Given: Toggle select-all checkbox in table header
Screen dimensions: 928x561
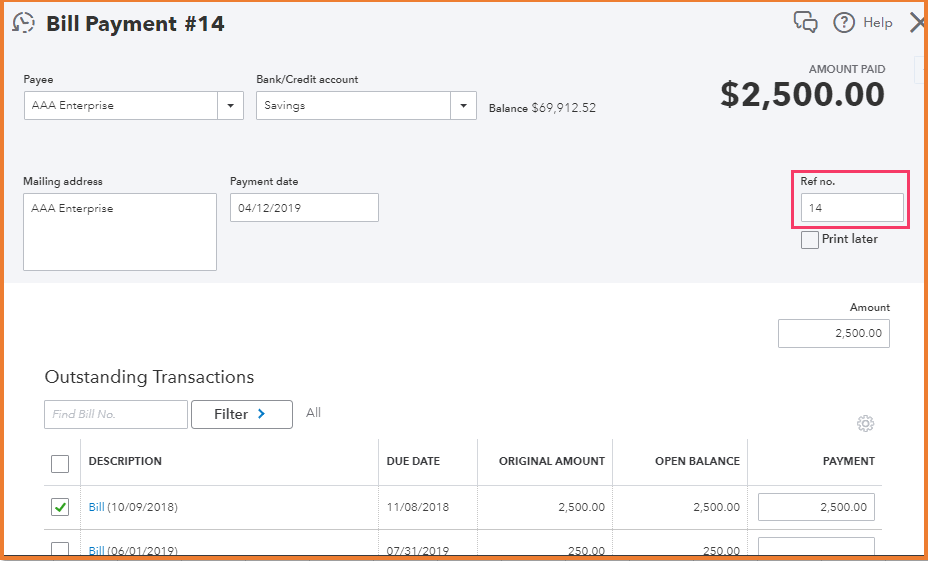Looking at the screenshot, I should (60, 463).
